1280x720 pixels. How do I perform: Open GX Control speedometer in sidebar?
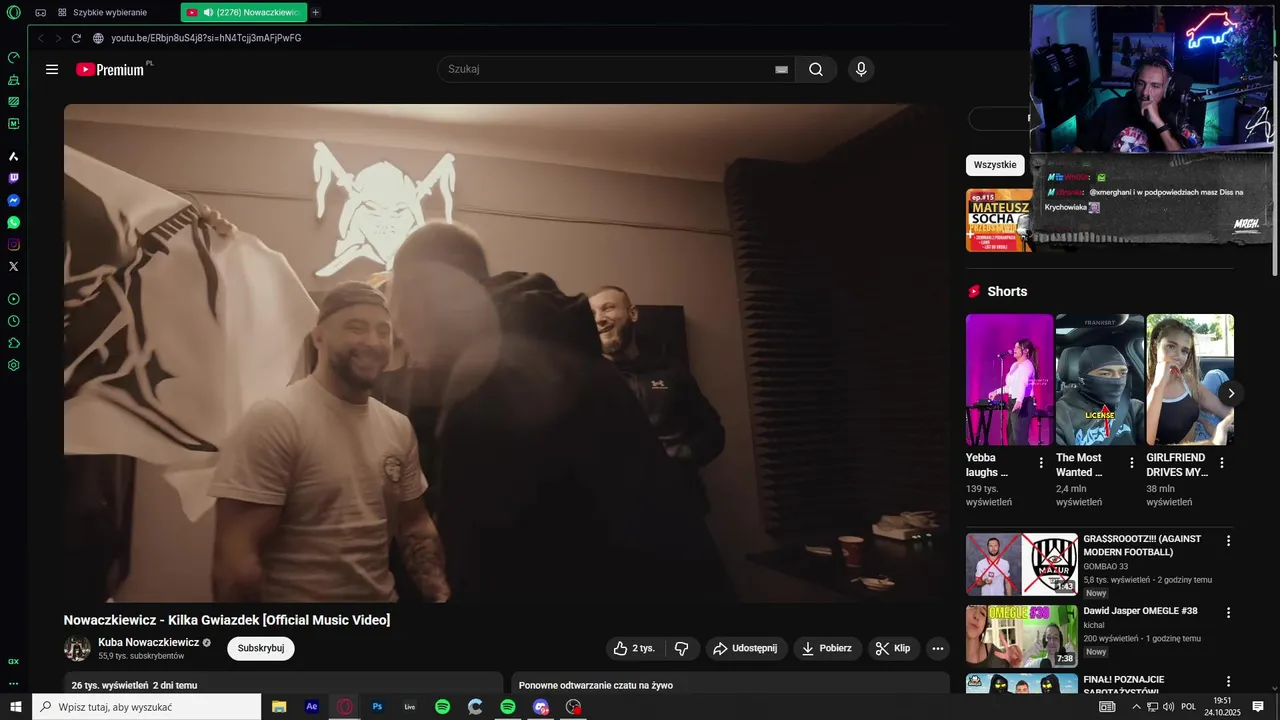coord(14,57)
